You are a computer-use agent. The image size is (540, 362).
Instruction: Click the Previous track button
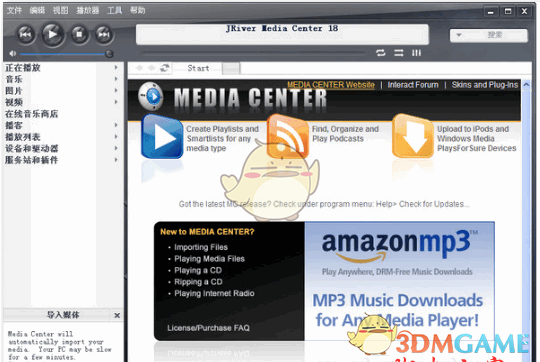click(25, 34)
